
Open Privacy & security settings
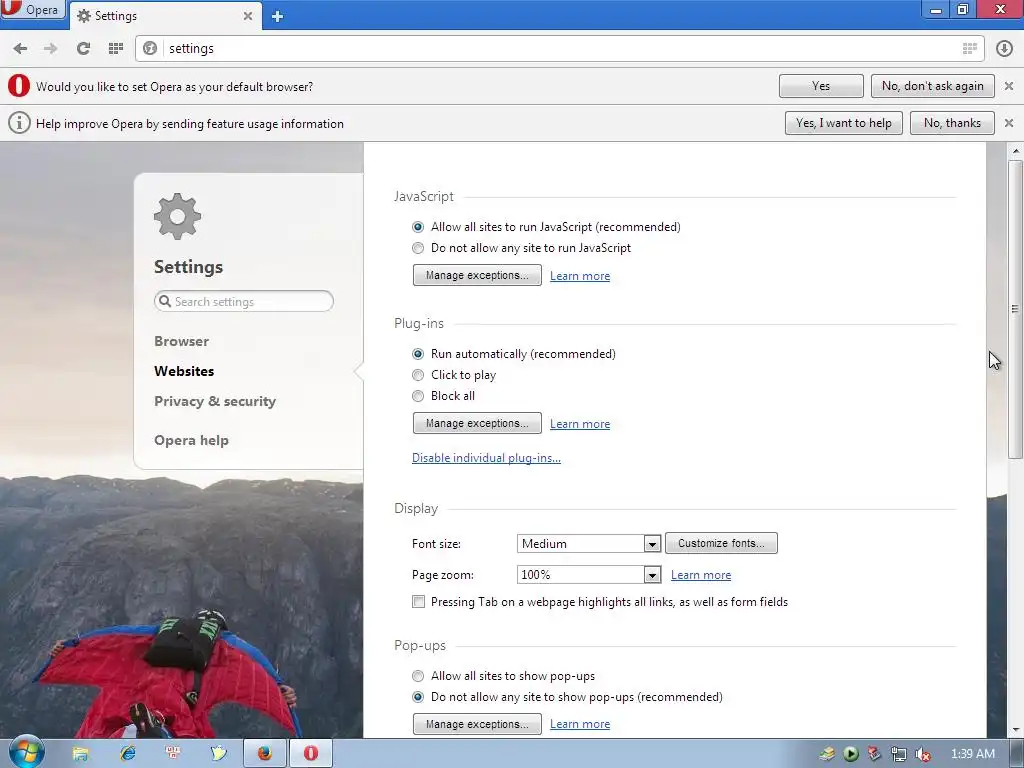click(215, 401)
